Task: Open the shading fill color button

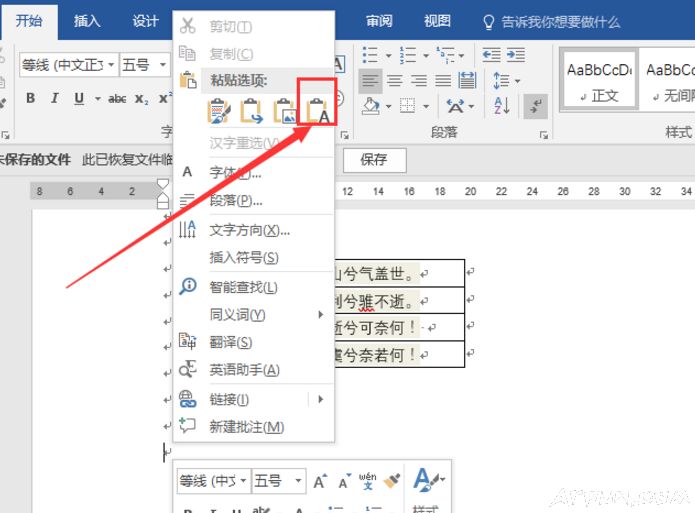Action: (x=370, y=105)
